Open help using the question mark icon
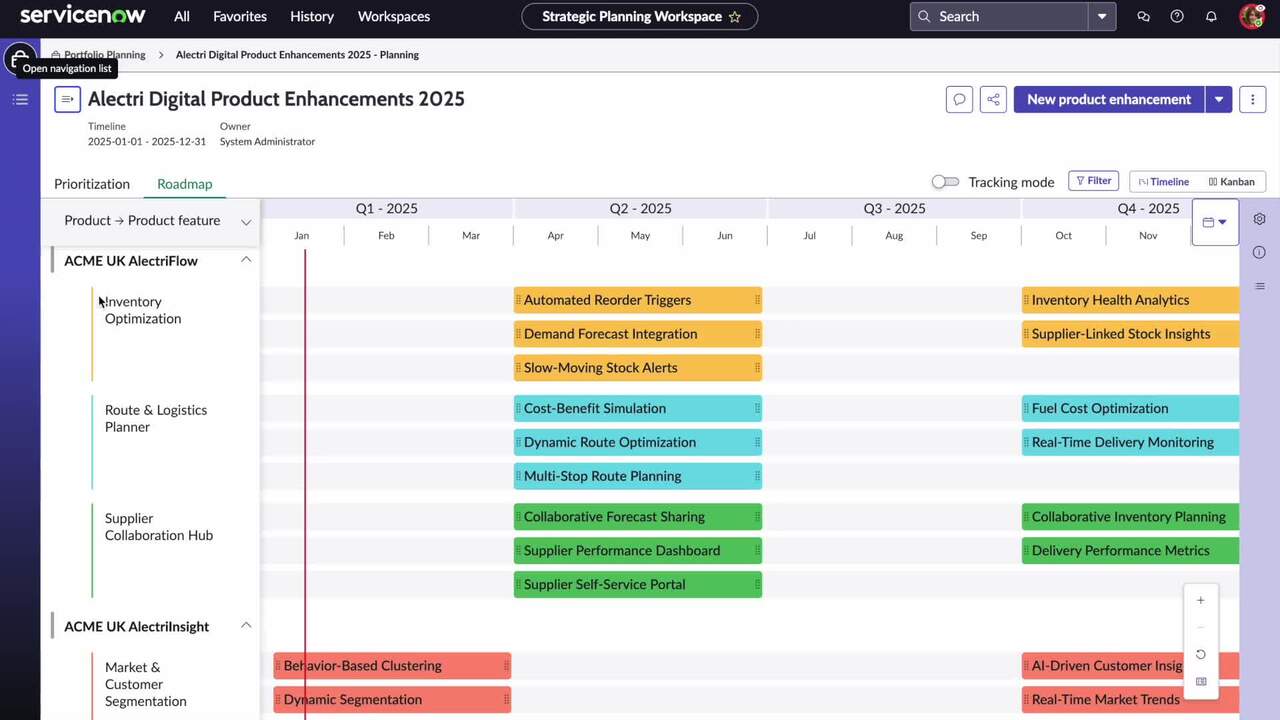Screen dimensions: 1280x720 pos(1177,16)
